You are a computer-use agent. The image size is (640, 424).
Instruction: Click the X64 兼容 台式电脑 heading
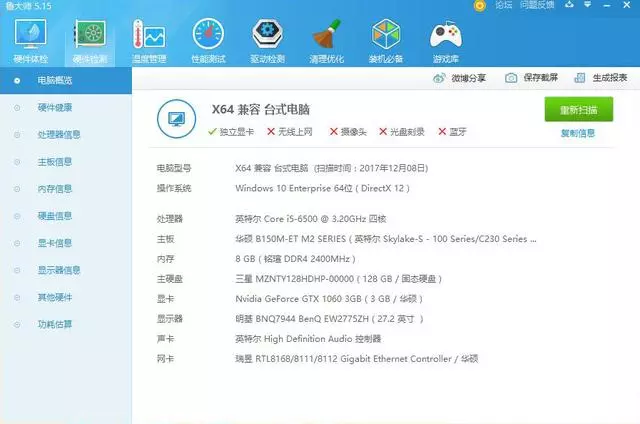(x=260, y=109)
